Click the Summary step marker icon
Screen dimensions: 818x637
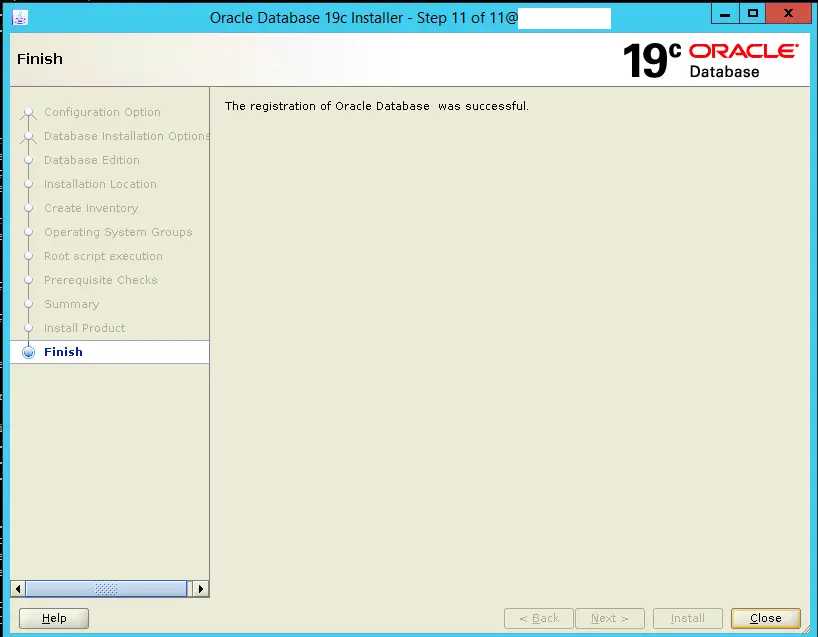[x=29, y=304]
